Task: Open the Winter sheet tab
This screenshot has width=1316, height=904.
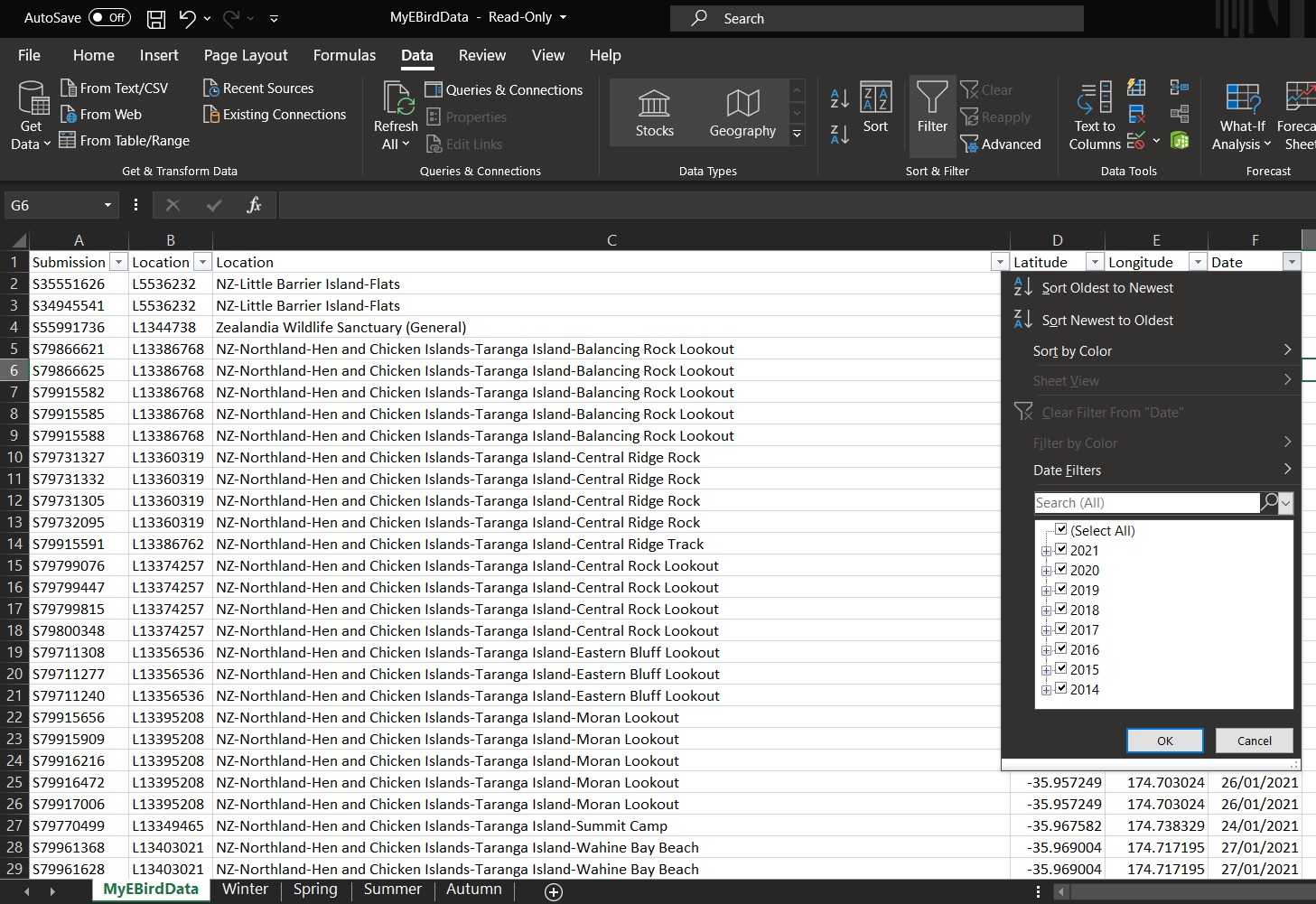Action: 245,890
